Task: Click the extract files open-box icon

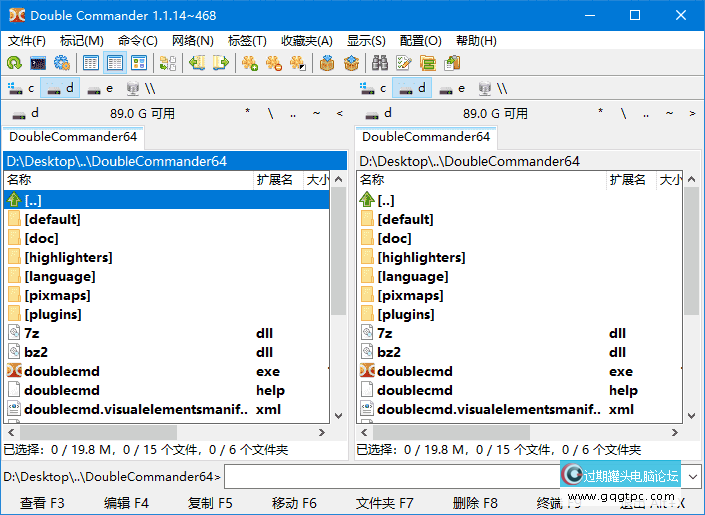Action: point(350,63)
